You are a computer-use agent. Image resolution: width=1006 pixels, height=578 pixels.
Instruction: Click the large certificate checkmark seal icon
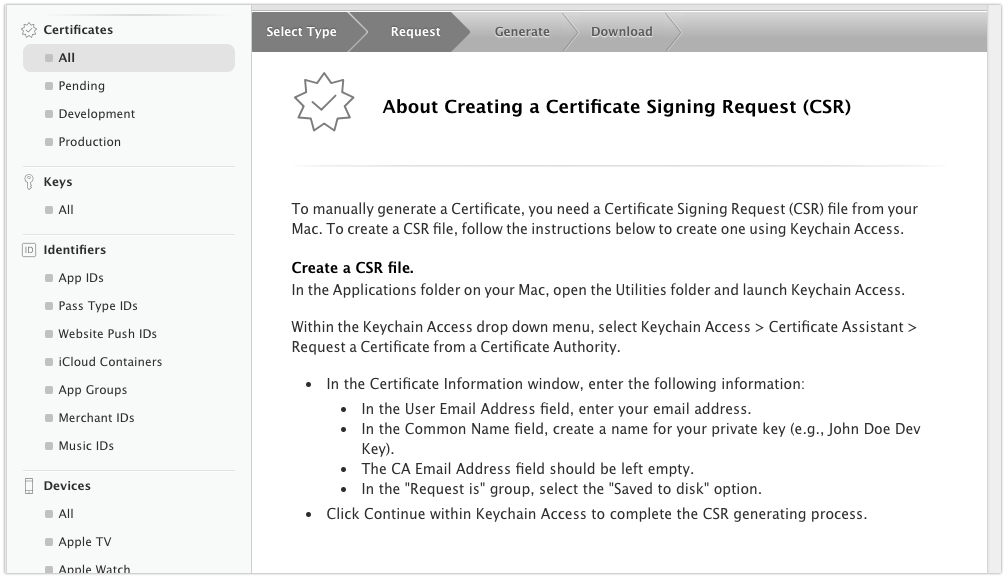pos(324,103)
